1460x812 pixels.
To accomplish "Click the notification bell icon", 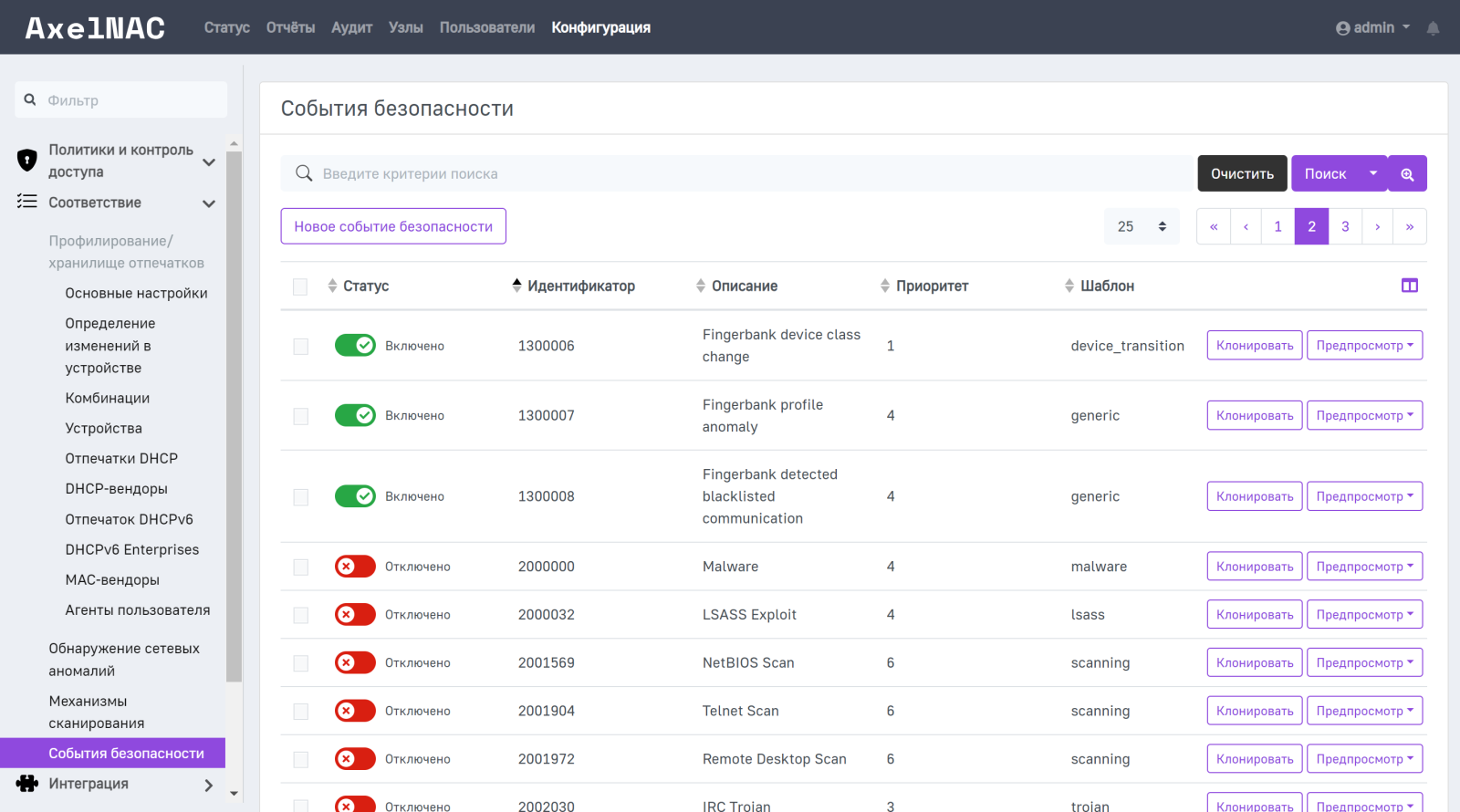I will tap(1433, 28).
